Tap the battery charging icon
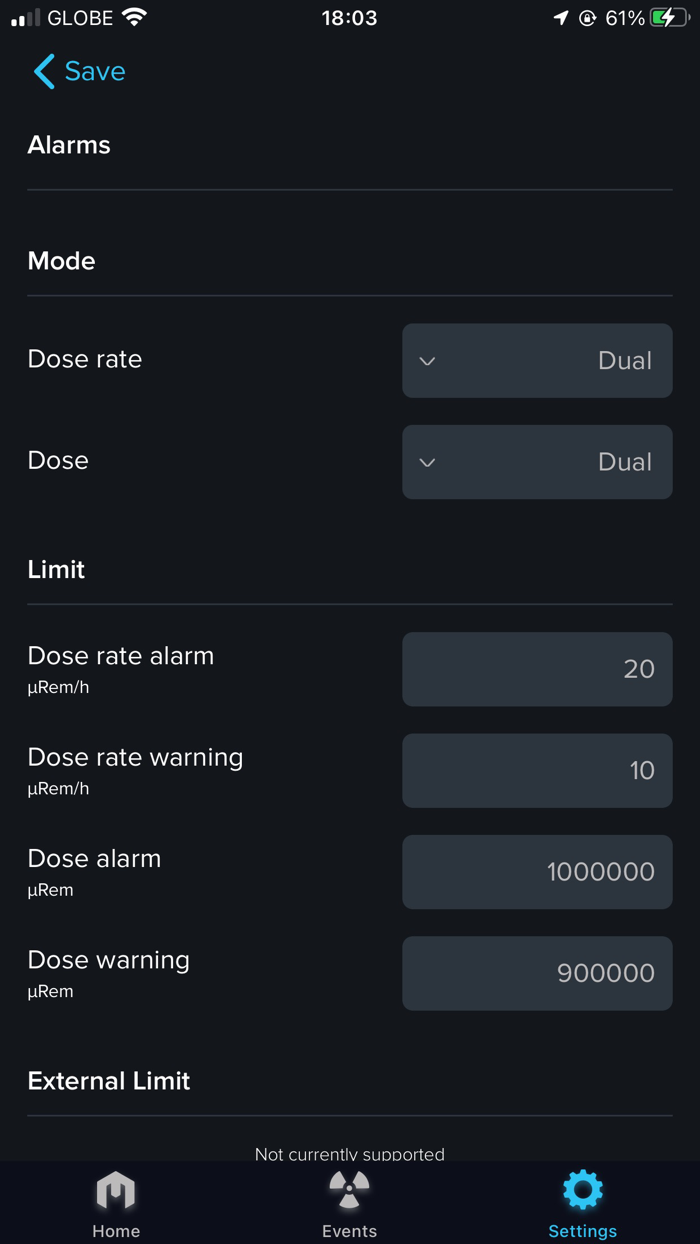 [x=669, y=18]
